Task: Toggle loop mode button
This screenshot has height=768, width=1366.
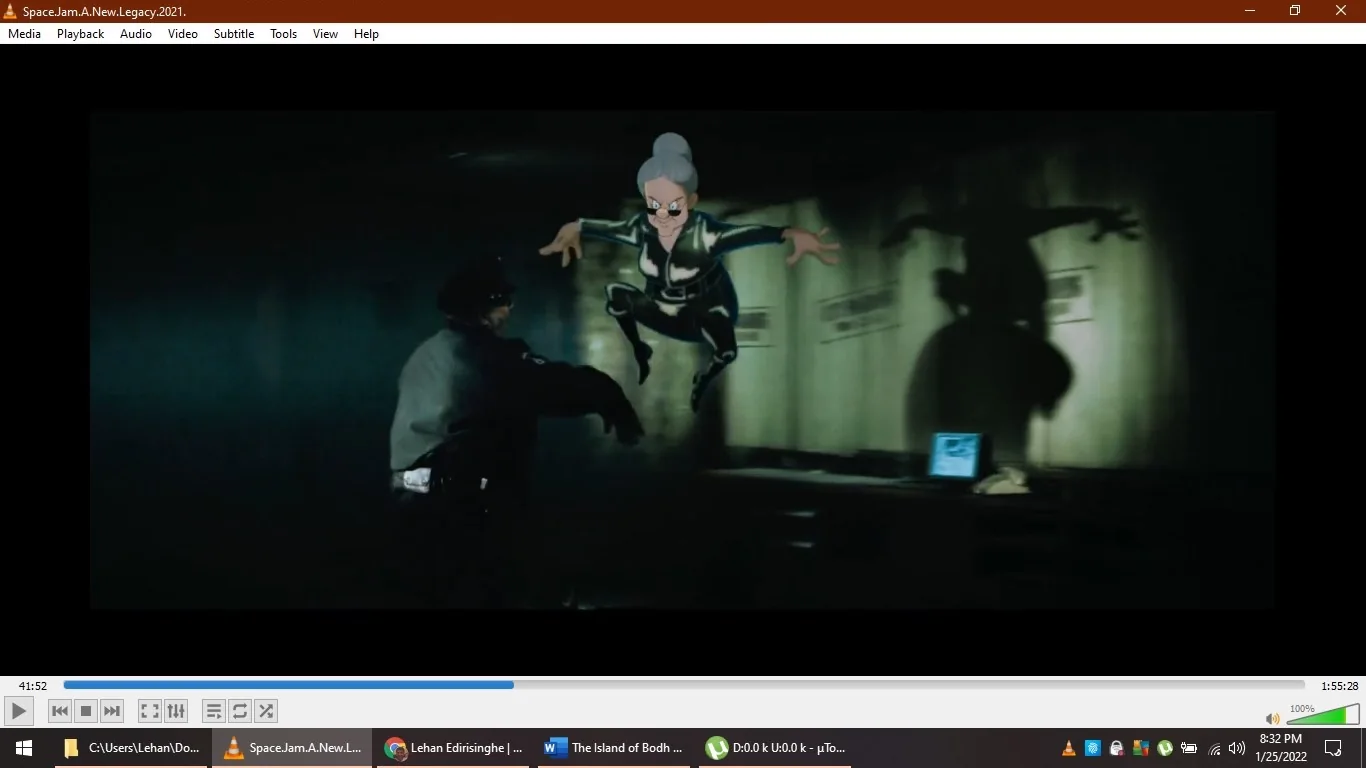Action: (240, 711)
